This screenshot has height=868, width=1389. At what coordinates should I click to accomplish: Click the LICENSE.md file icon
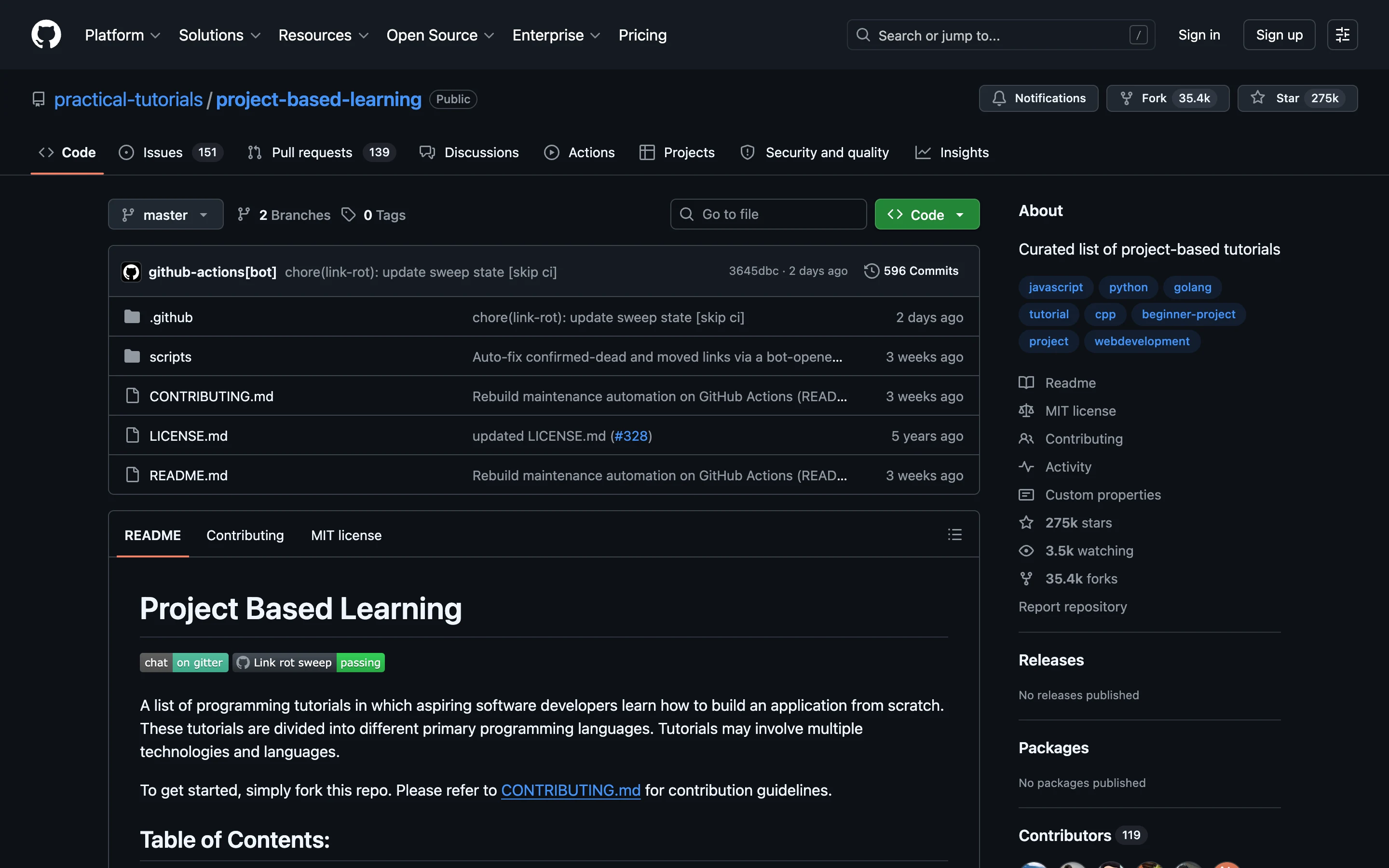coord(132,435)
